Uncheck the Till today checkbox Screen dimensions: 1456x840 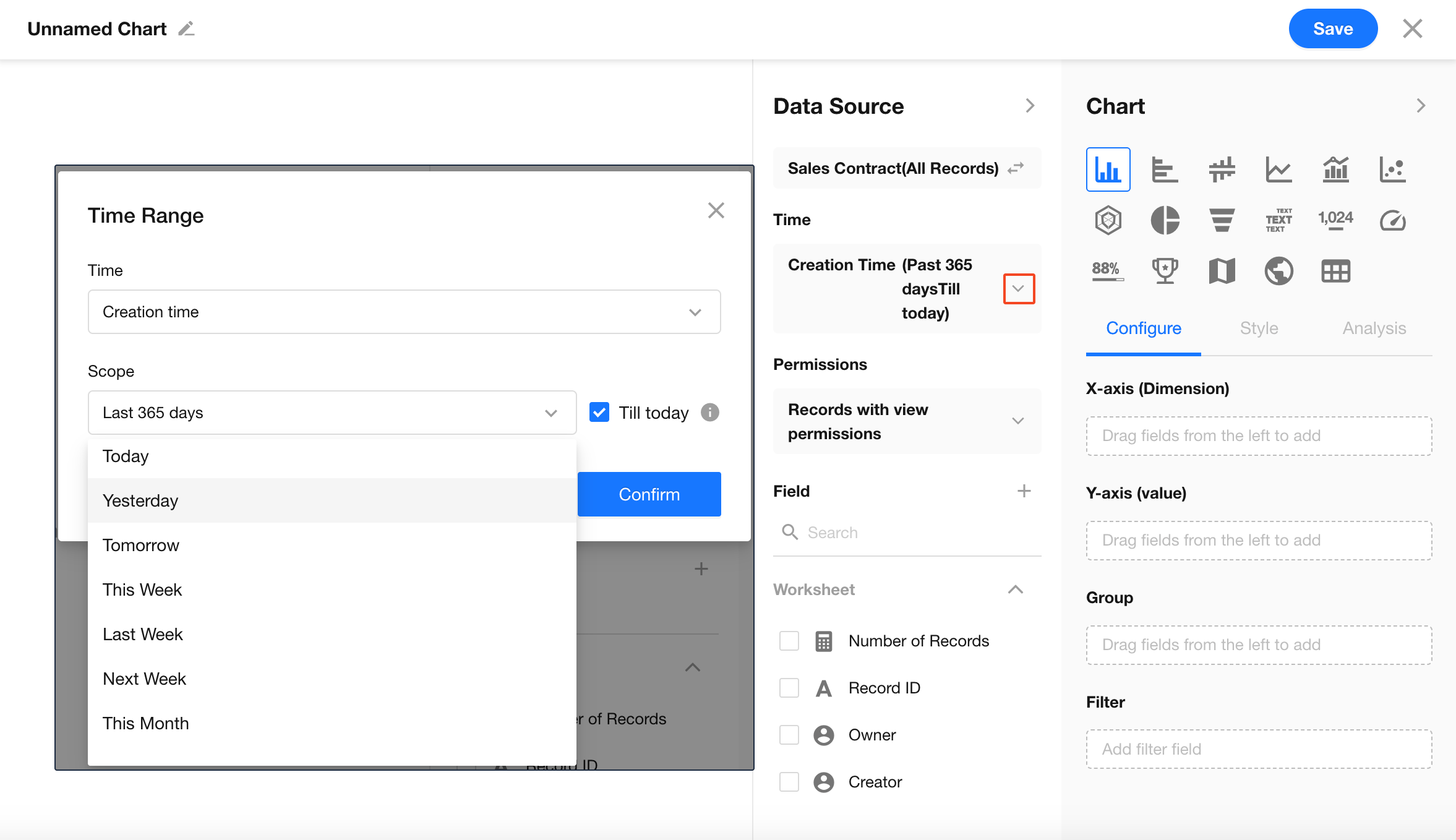[599, 412]
